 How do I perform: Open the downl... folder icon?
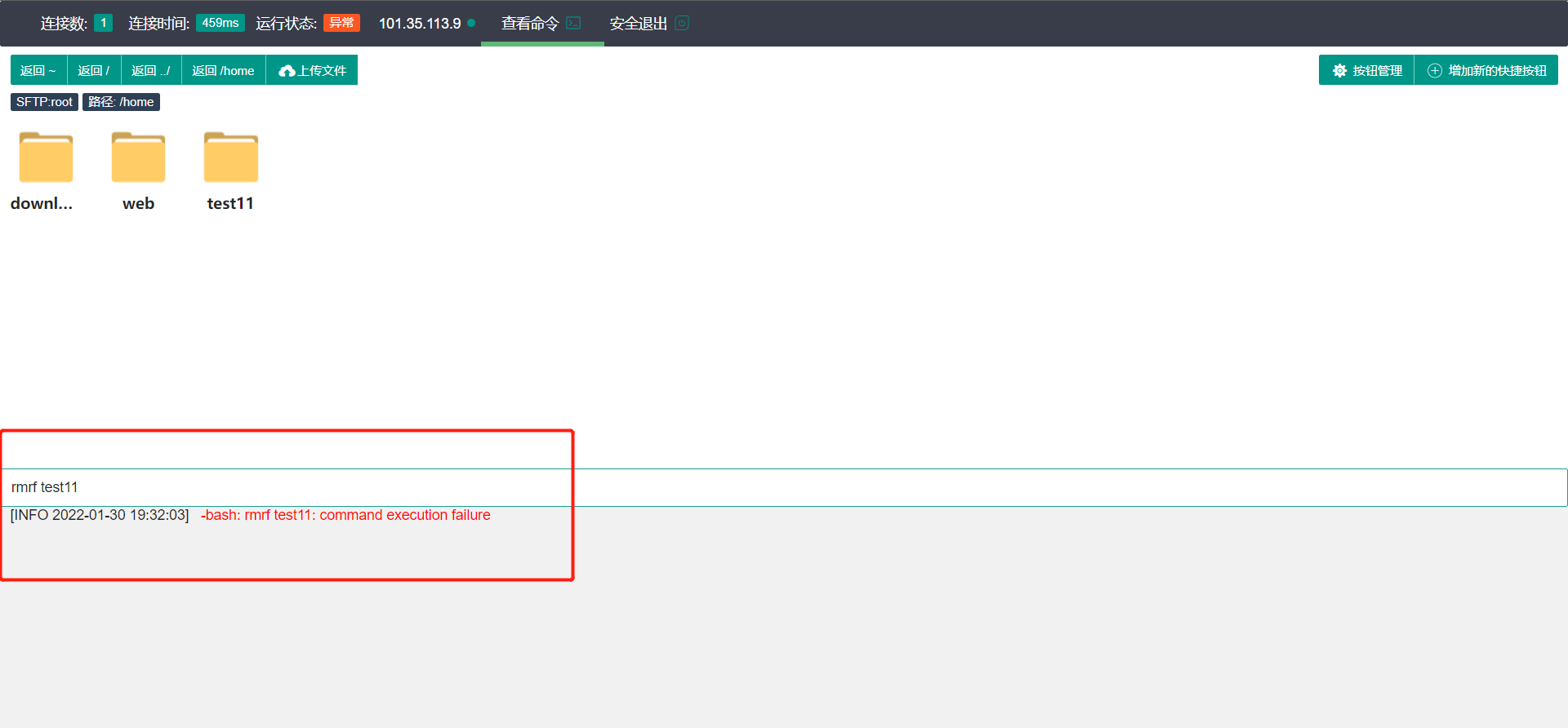click(x=46, y=157)
